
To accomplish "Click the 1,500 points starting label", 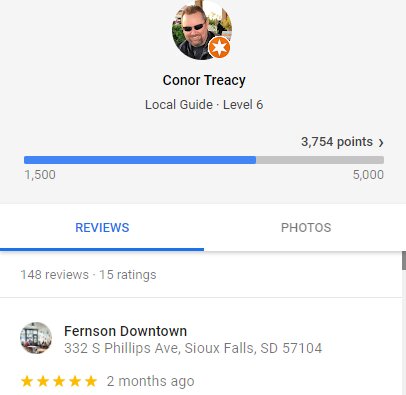I will [40, 175].
